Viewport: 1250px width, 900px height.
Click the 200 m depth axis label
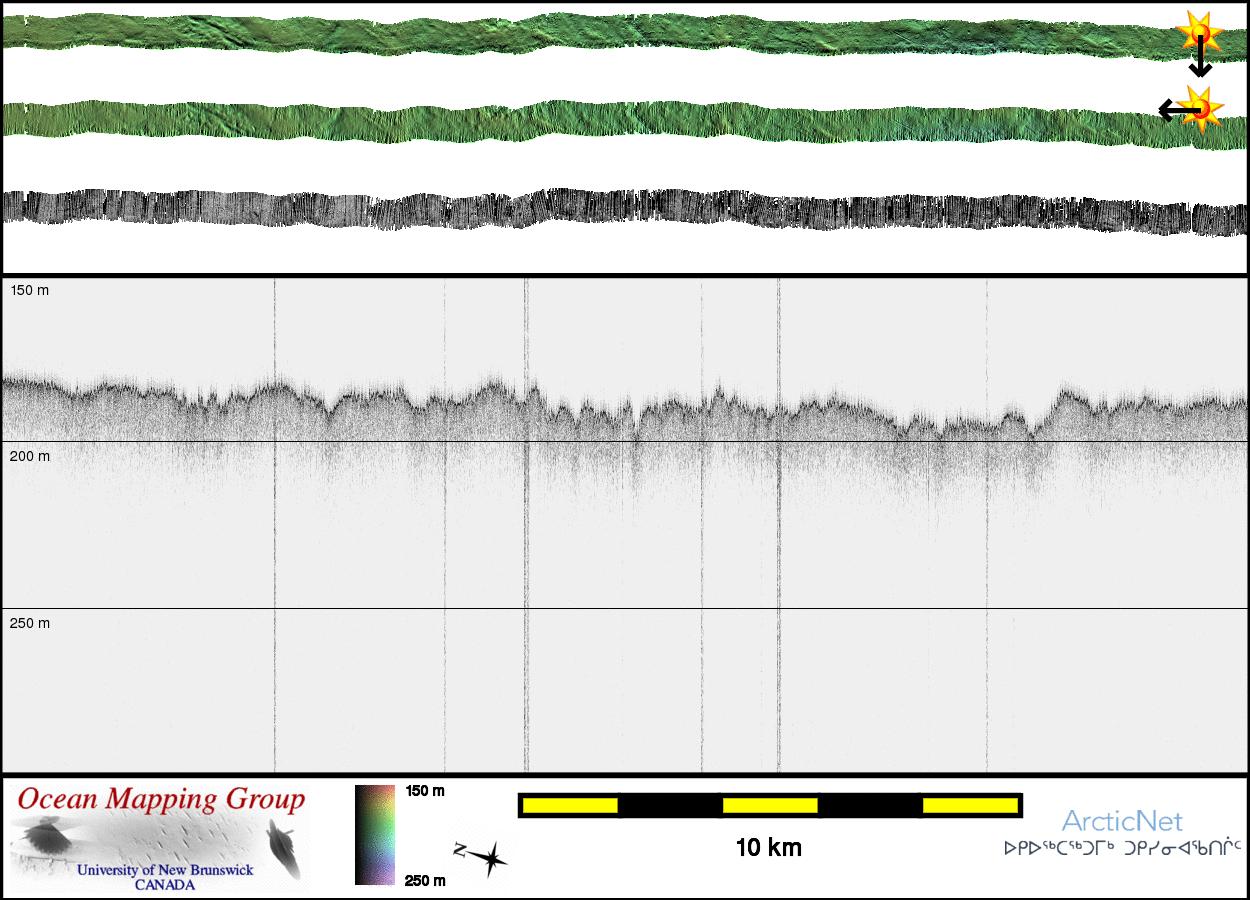click(x=30, y=456)
